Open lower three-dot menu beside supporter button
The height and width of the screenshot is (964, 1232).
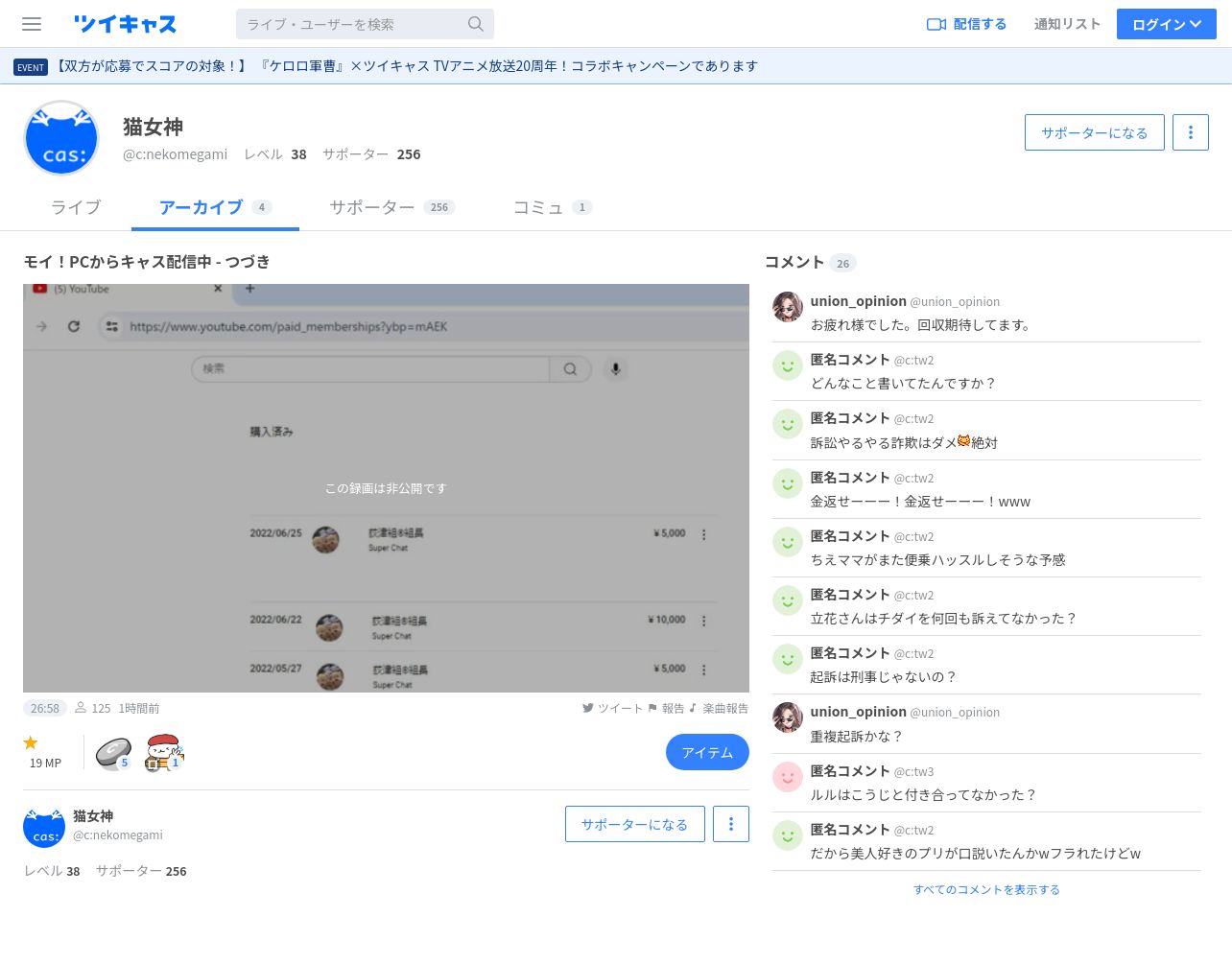(731, 824)
